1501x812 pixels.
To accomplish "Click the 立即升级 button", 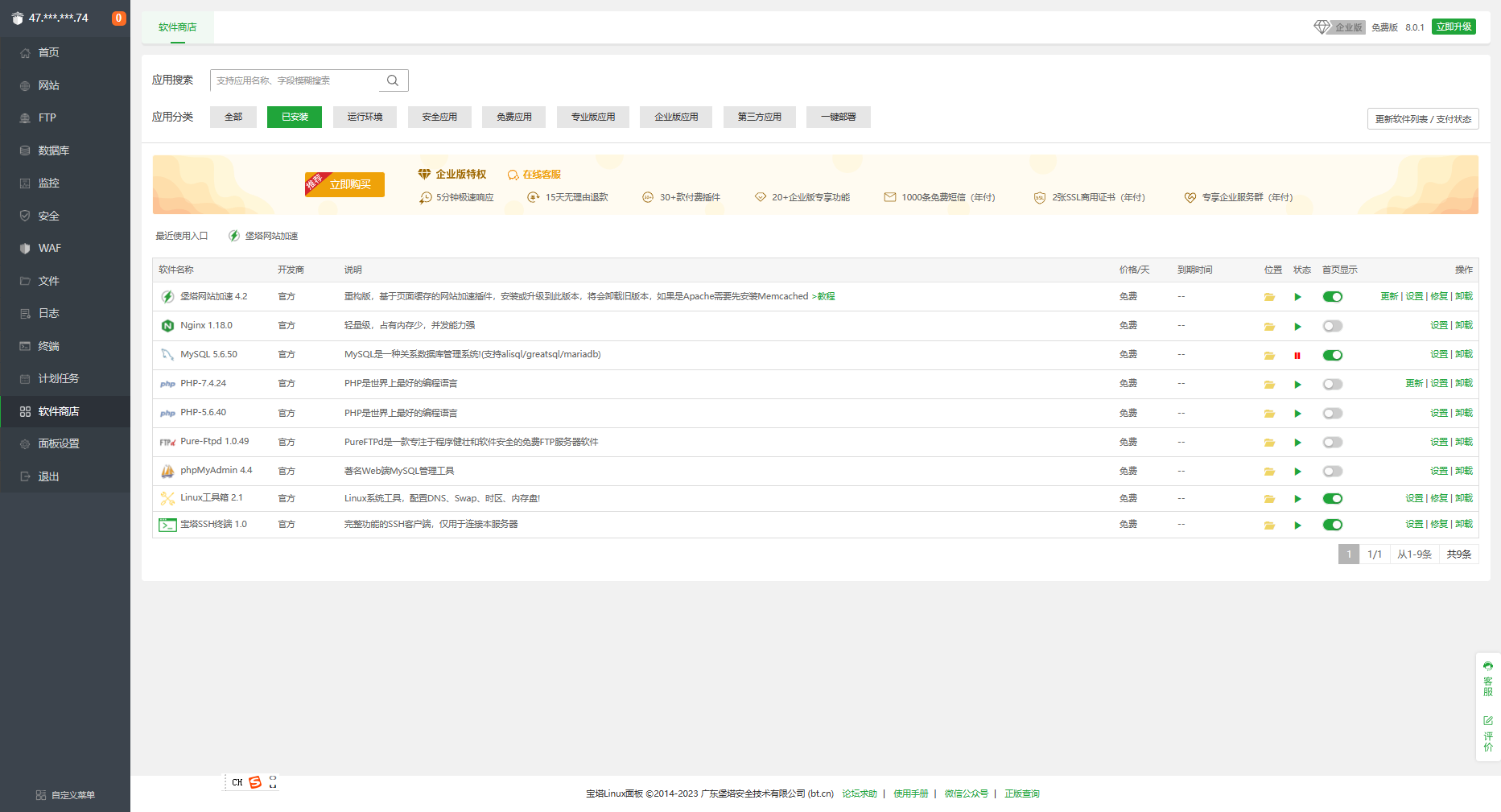I will tap(1454, 27).
